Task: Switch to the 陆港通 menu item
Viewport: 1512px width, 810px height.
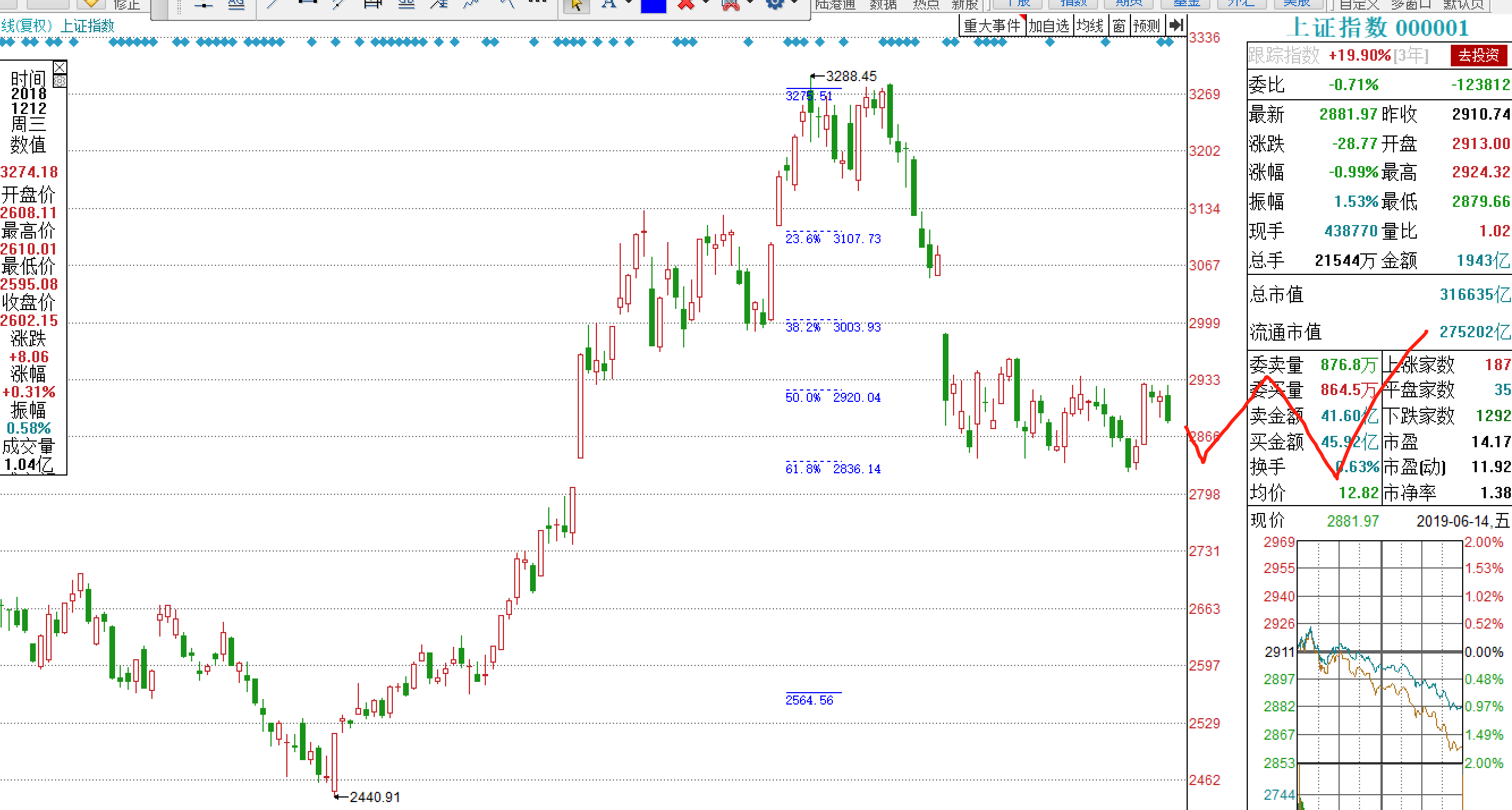Action: click(x=835, y=5)
